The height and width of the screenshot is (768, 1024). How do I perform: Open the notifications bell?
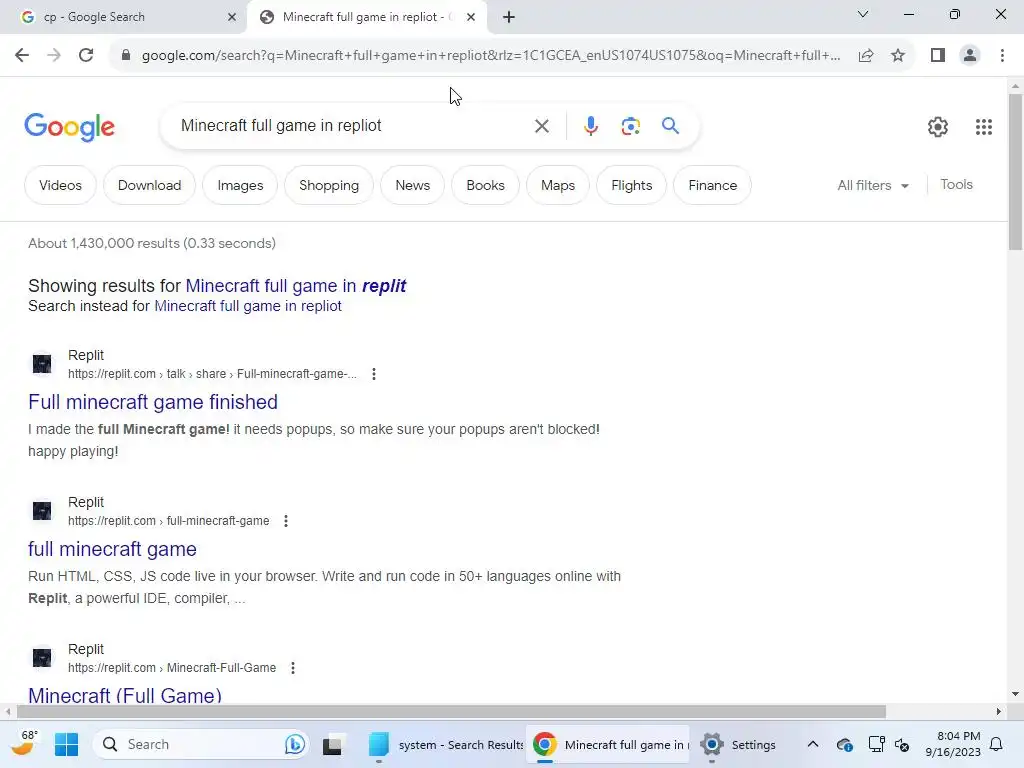996,744
